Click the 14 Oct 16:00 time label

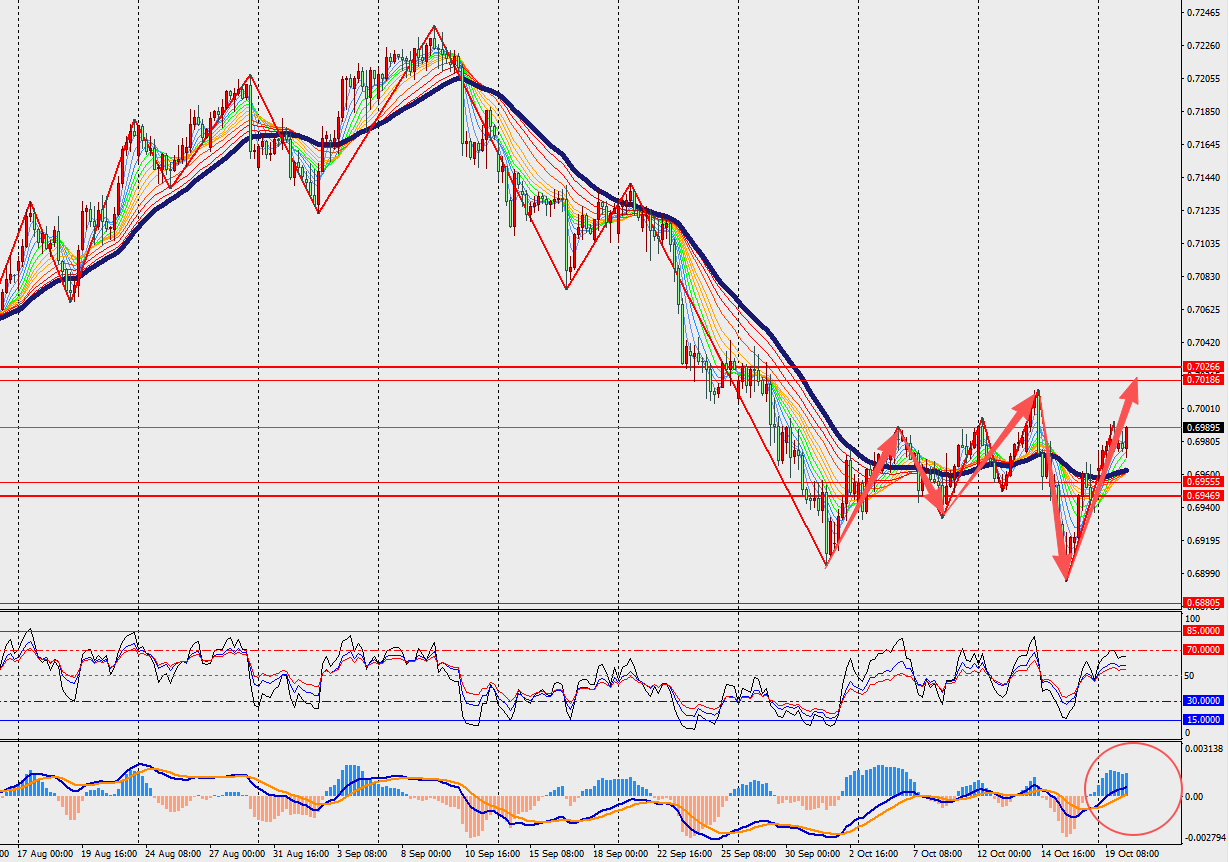1067,855
